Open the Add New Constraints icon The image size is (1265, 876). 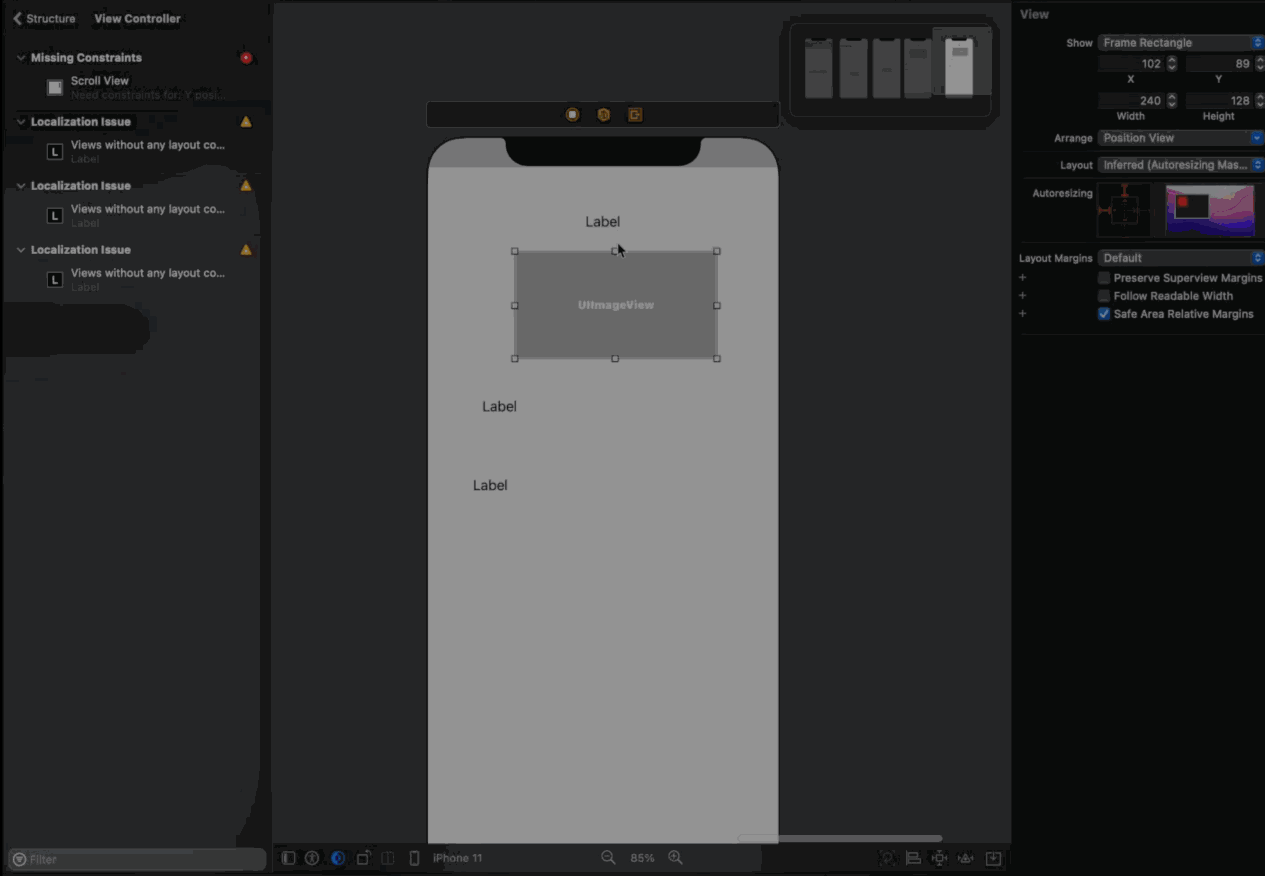point(939,858)
